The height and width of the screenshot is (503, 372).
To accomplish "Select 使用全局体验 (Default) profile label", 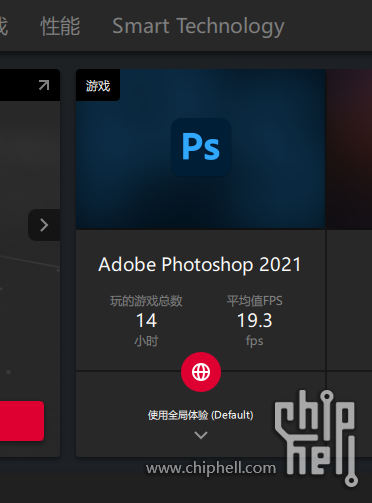I will click(x=201, y=415).
